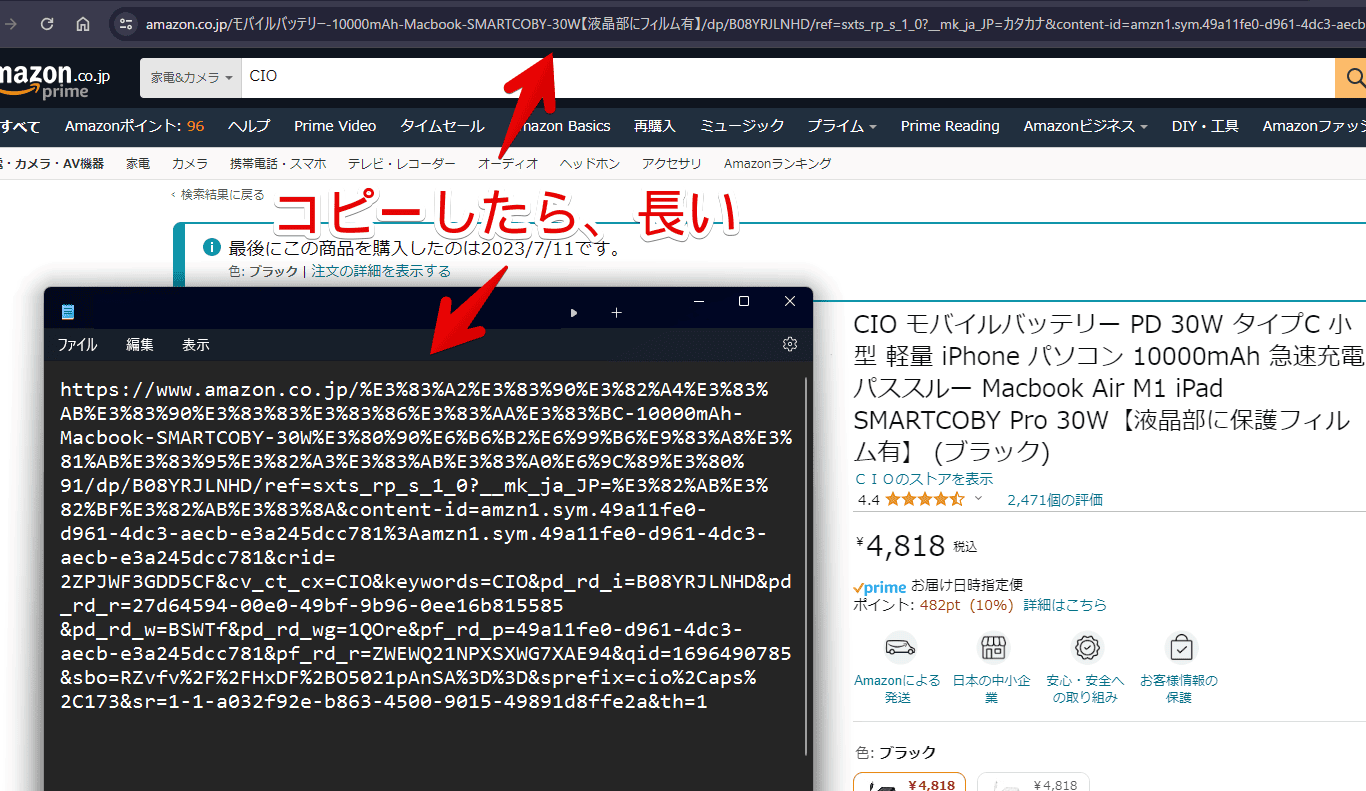This screenshot has width=1366, height=791.
Task: Select the white color variant ¥4,818
Action: (1033, 782)
